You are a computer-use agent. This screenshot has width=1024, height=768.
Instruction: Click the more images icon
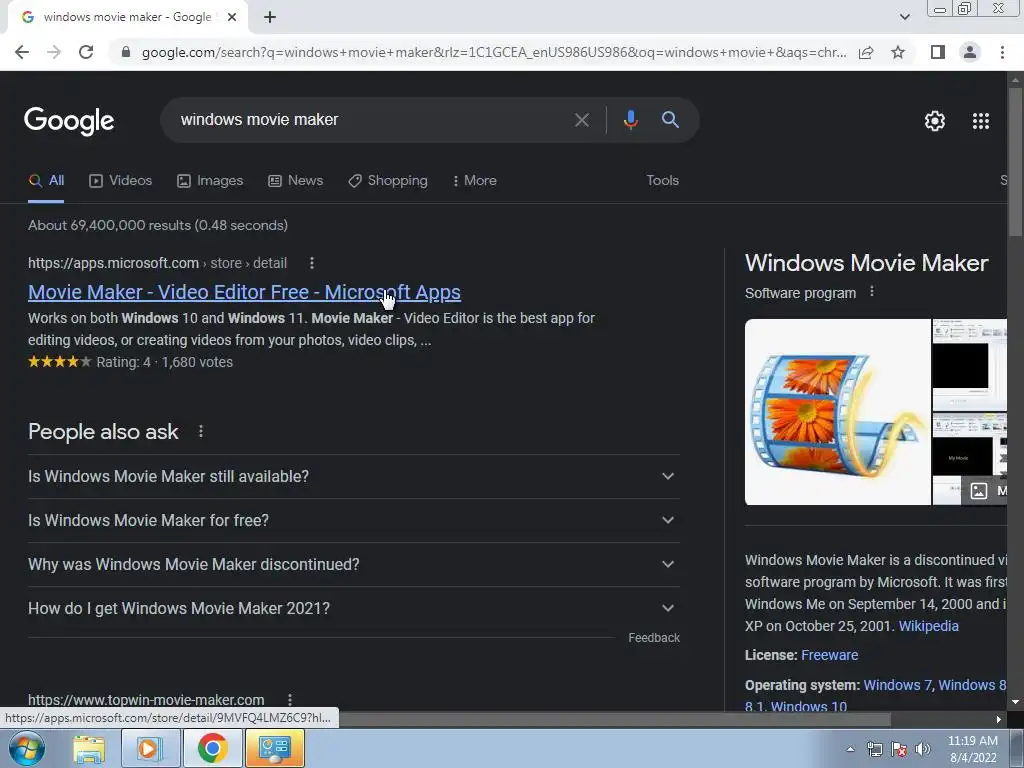[978, 491]
